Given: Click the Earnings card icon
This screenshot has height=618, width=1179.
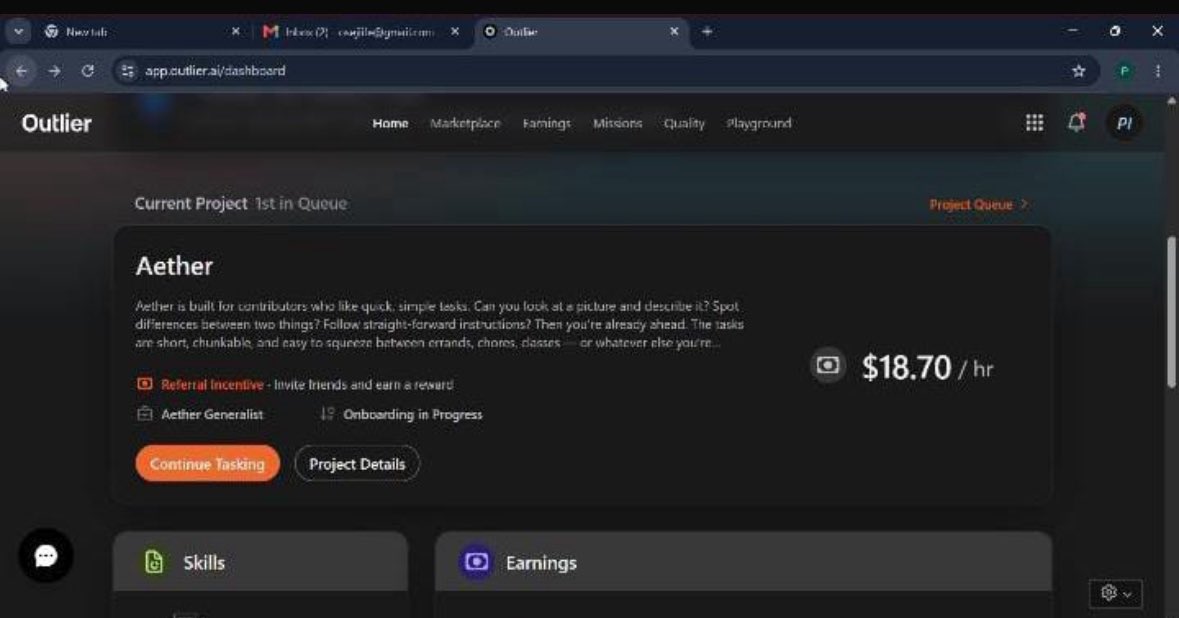Looking at the screenshot, I should pyautogui.click(x=476, y=562).
